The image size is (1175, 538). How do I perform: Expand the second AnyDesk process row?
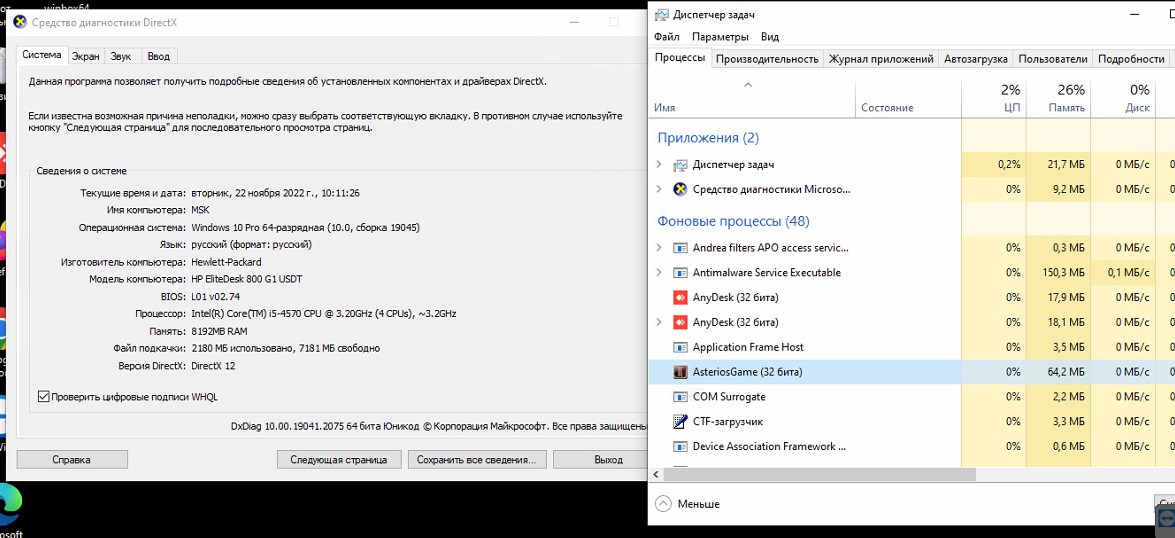659,322
